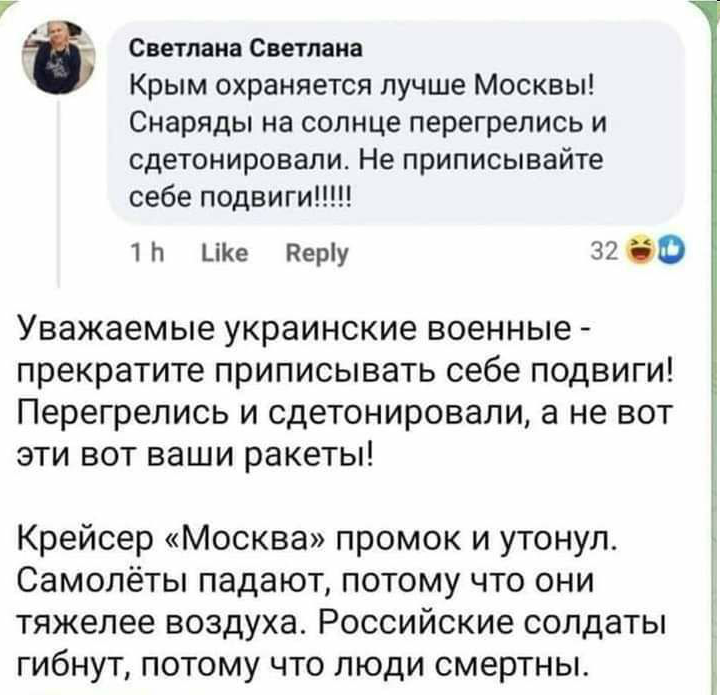Click the blue thumbs-up reaction icon
Image resolution: width=720 pixels, height=695 pixels.
coord(671,251)
